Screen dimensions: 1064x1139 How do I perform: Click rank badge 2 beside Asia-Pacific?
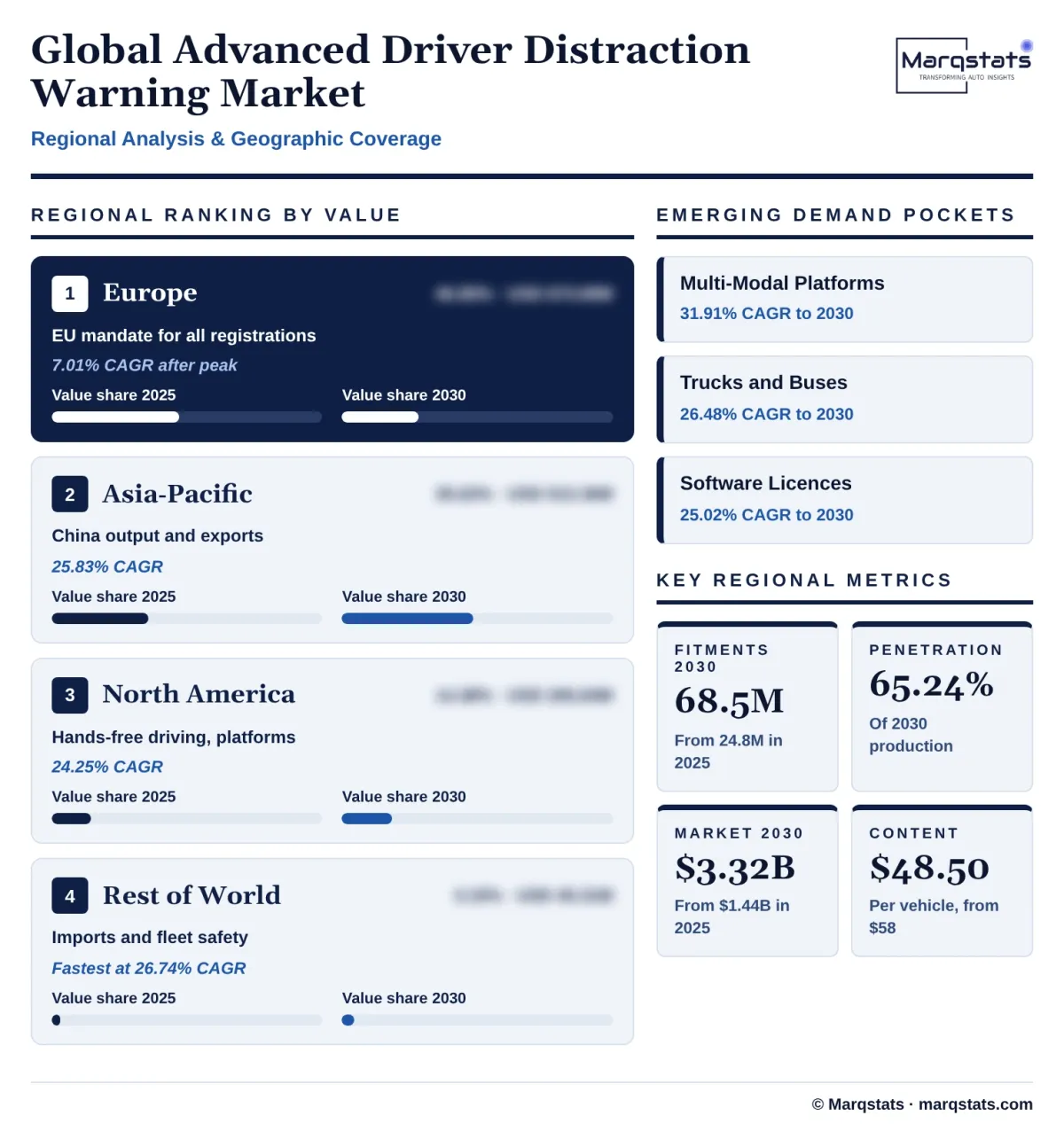tap(70, 495)
